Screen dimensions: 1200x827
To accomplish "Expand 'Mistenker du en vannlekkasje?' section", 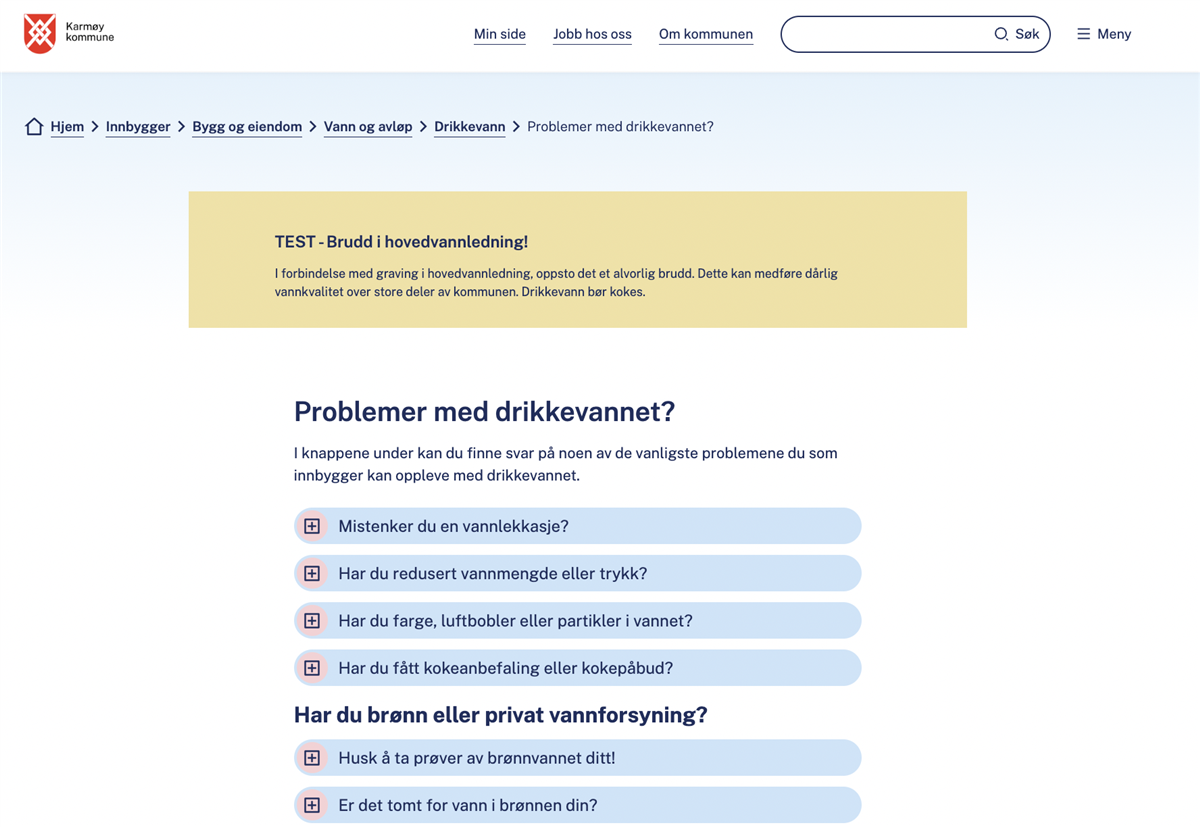I will [453, 526].
